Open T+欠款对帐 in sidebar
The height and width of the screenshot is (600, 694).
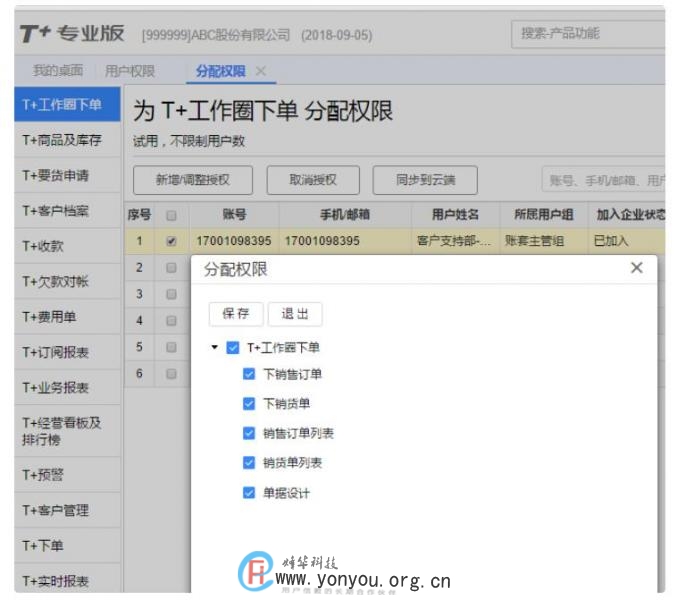tap(67, 281)
